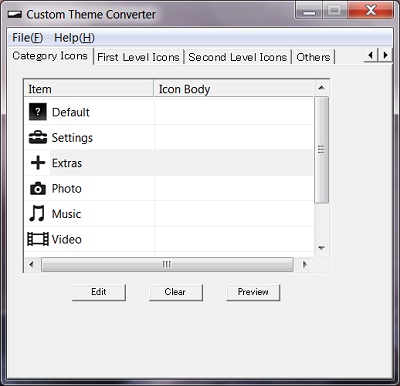The image size is (400, 386).
Task: Click the Photo camera icon
Action: [38, 188]
